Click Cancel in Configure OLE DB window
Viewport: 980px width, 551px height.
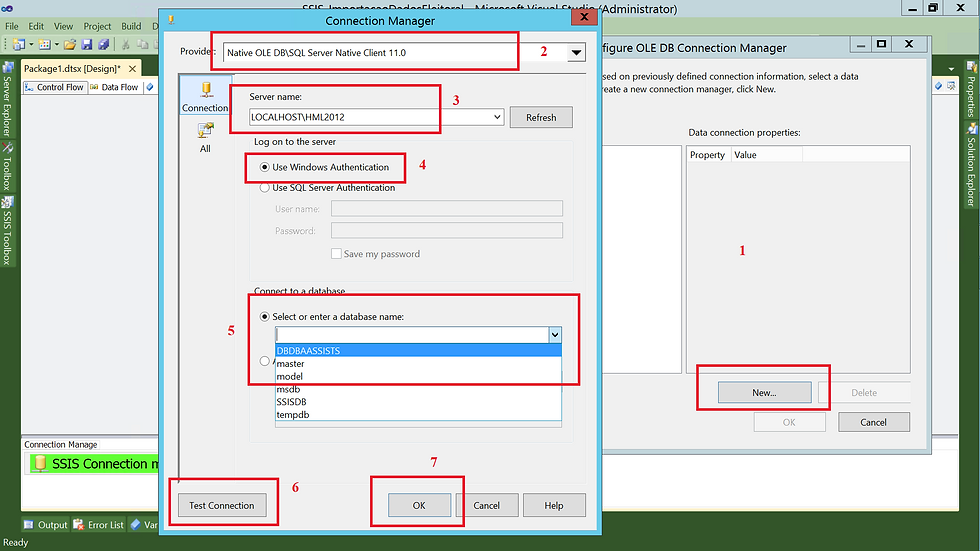(873, 422)
